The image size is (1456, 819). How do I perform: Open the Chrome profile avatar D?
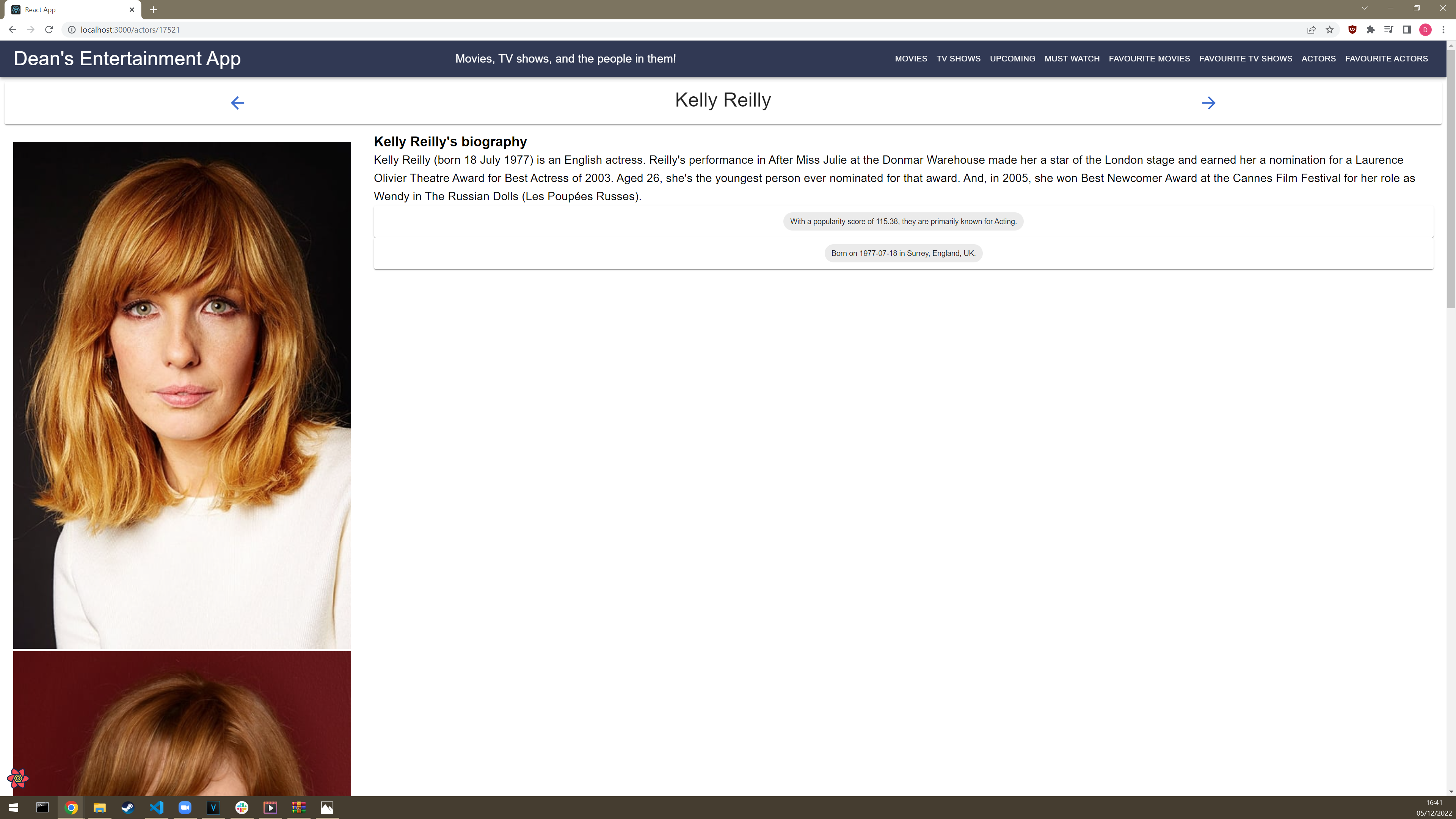[1425, 30]
